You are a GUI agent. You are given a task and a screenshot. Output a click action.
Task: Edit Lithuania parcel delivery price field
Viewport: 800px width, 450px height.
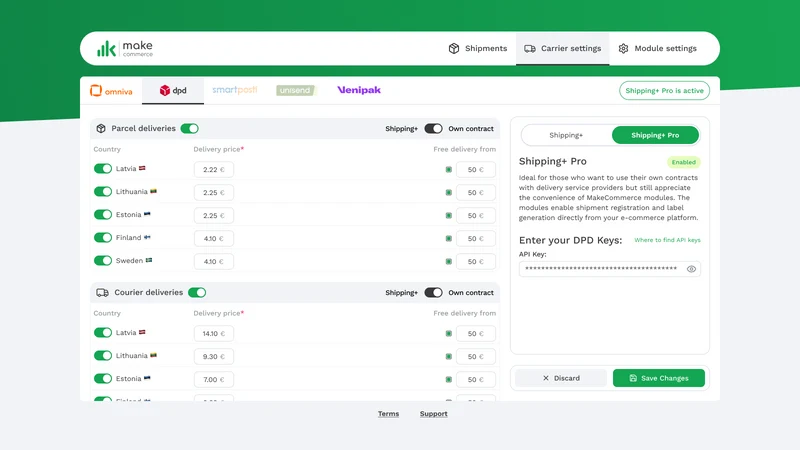(214, 192)
